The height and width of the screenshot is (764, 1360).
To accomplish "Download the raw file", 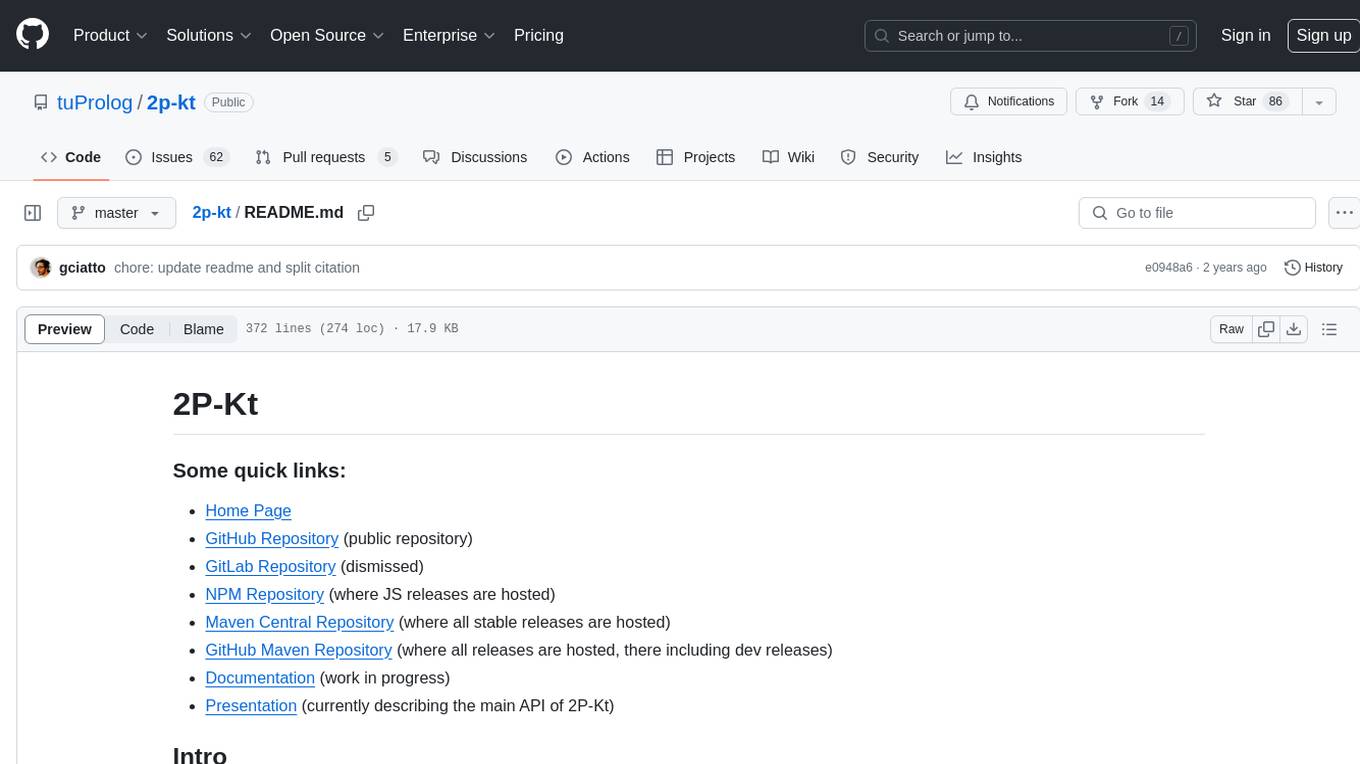I will coord(1293,329).
